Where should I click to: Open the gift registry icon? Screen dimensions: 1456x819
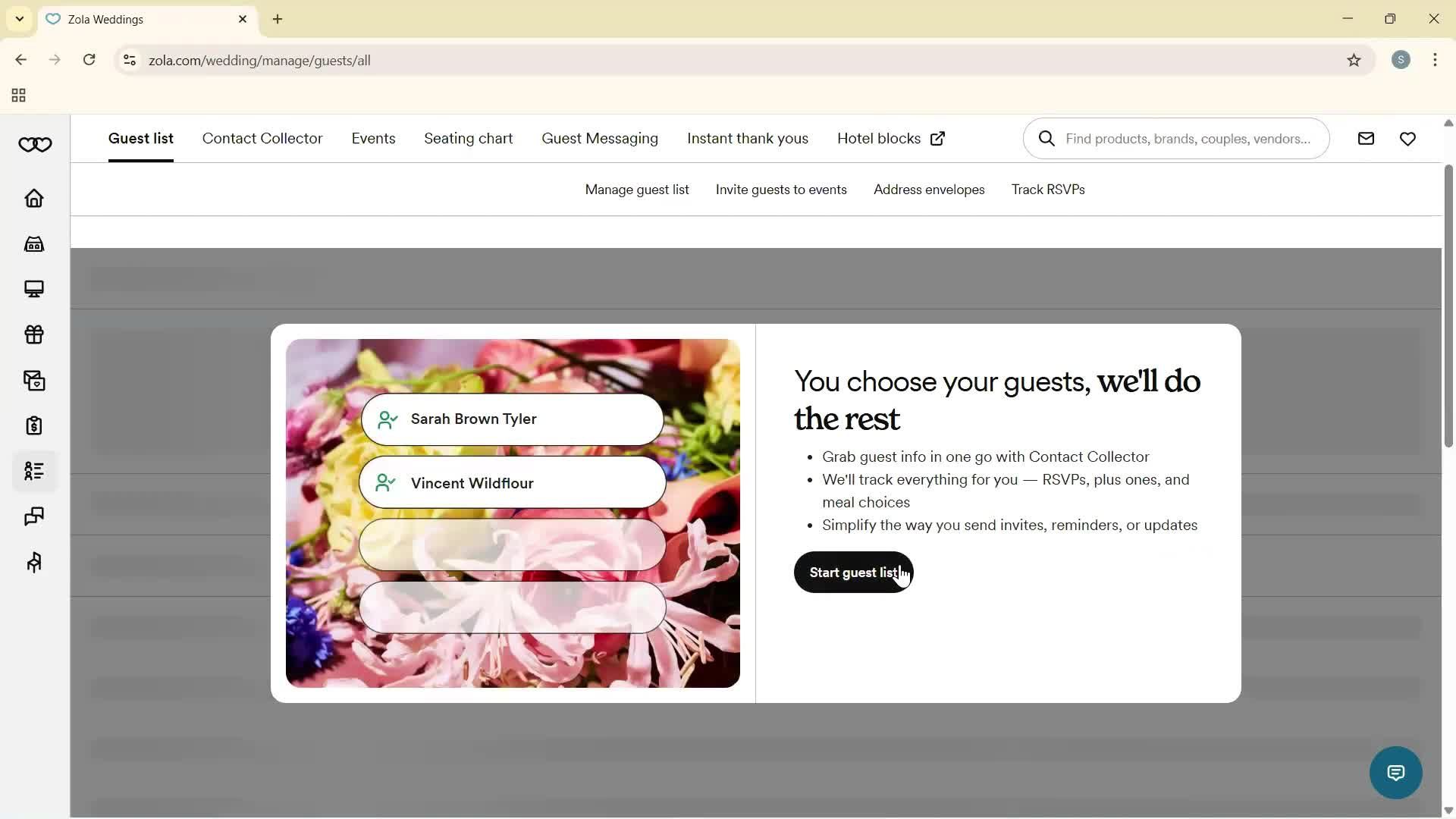click(34, 334)
